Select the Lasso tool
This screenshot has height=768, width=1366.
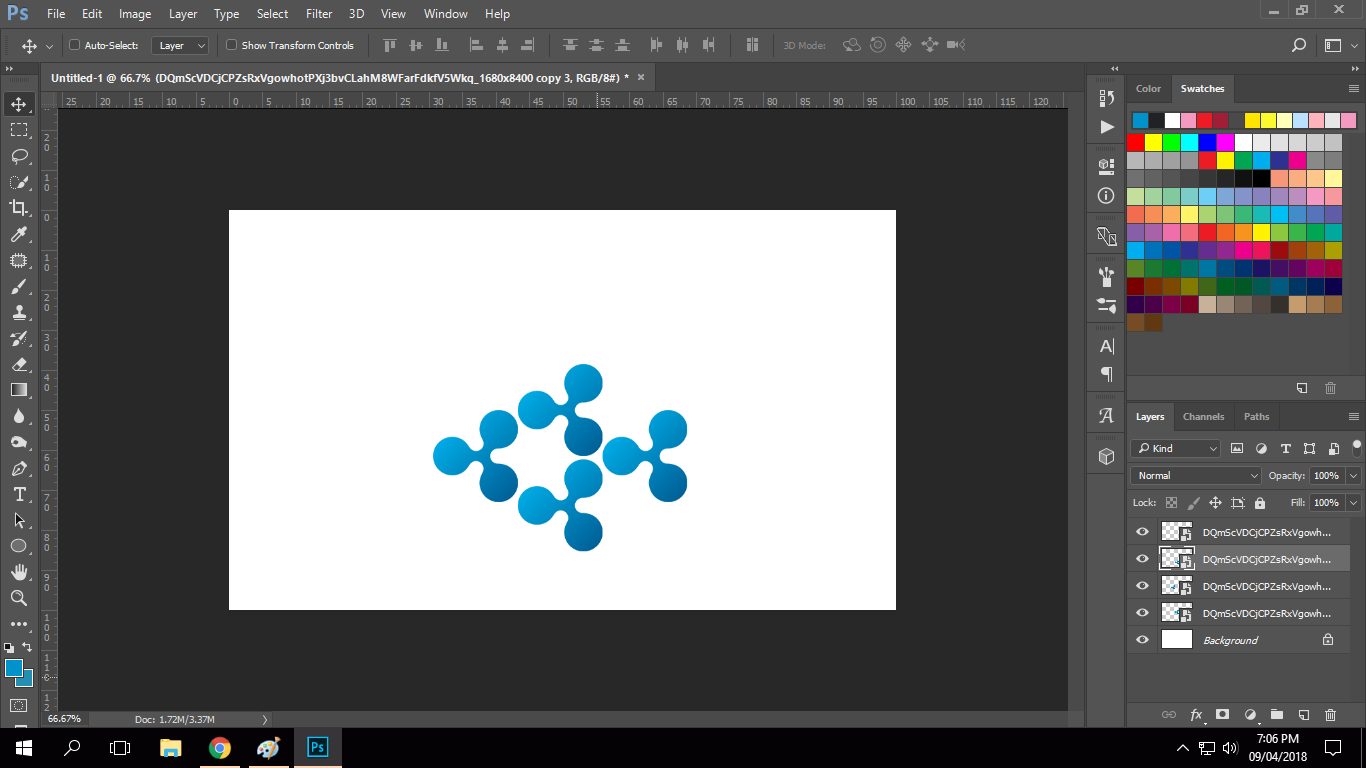19,156
